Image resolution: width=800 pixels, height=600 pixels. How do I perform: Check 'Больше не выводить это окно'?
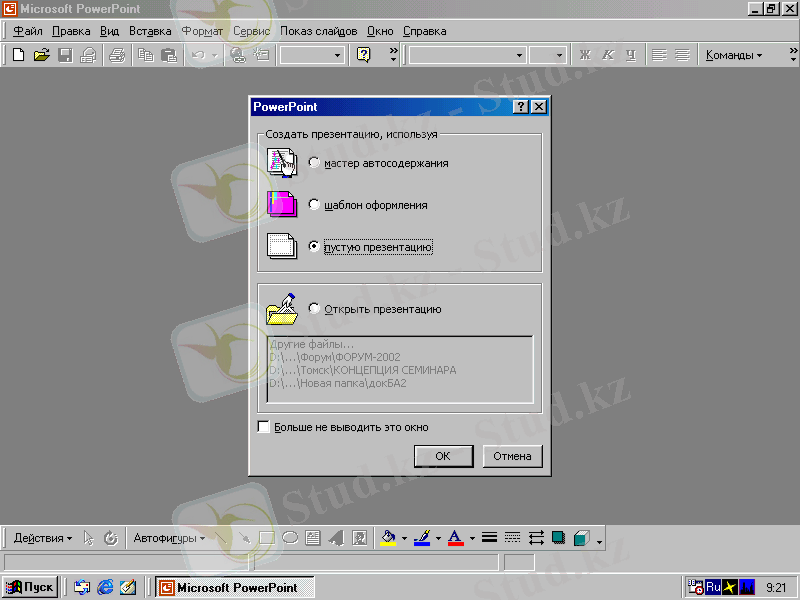264,427
